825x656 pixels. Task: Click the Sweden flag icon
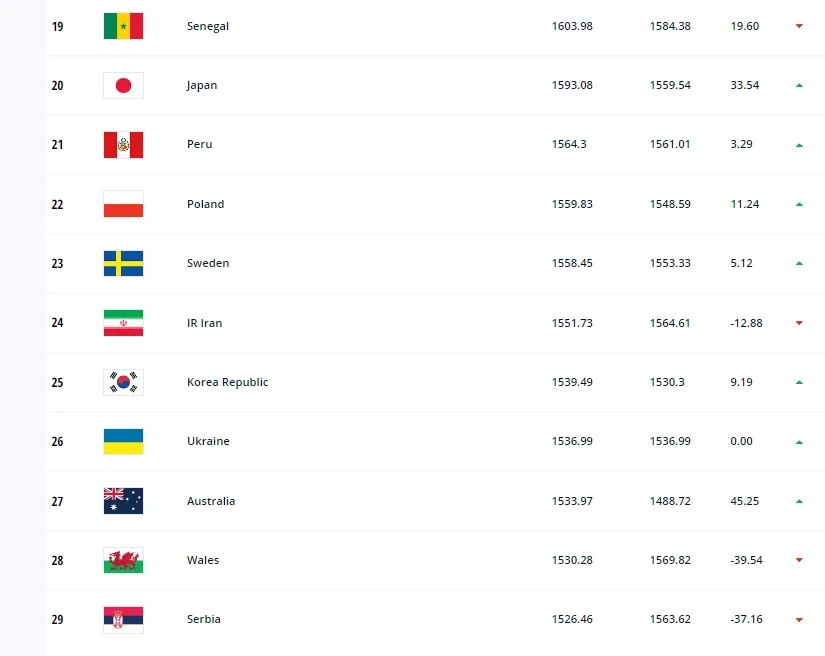point(123,263)
